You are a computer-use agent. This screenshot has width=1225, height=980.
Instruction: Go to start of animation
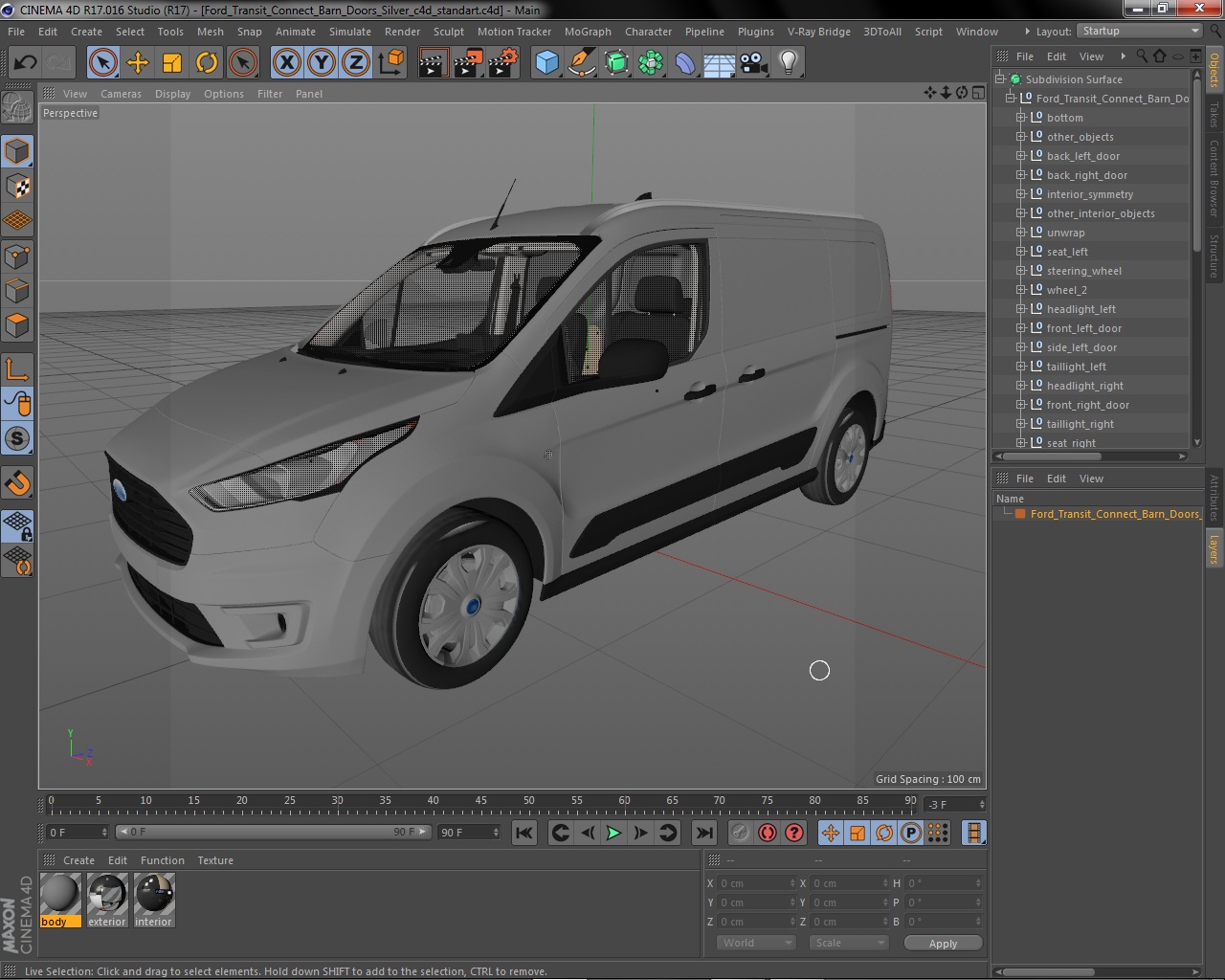click(x=523, y=833)
